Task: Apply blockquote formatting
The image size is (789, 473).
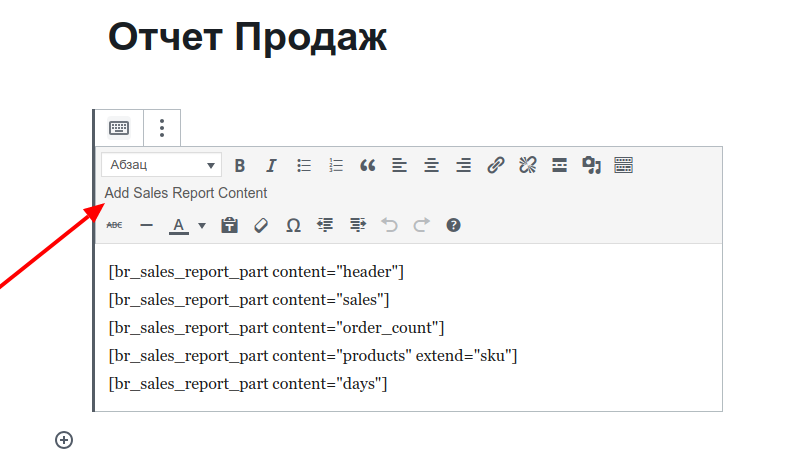Action: pos(367,166)
